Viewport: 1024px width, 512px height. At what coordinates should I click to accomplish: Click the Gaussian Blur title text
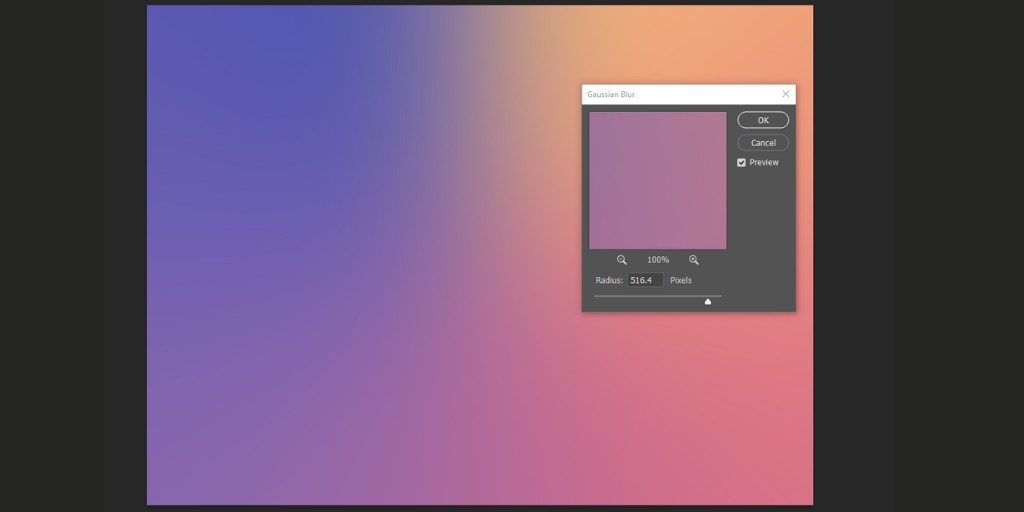coord(611,95)
